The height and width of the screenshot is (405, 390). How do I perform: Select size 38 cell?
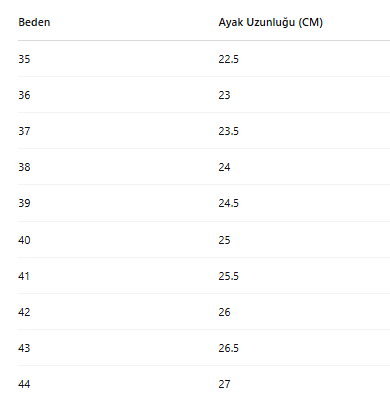pyautogui.click(x=24, y=167)
